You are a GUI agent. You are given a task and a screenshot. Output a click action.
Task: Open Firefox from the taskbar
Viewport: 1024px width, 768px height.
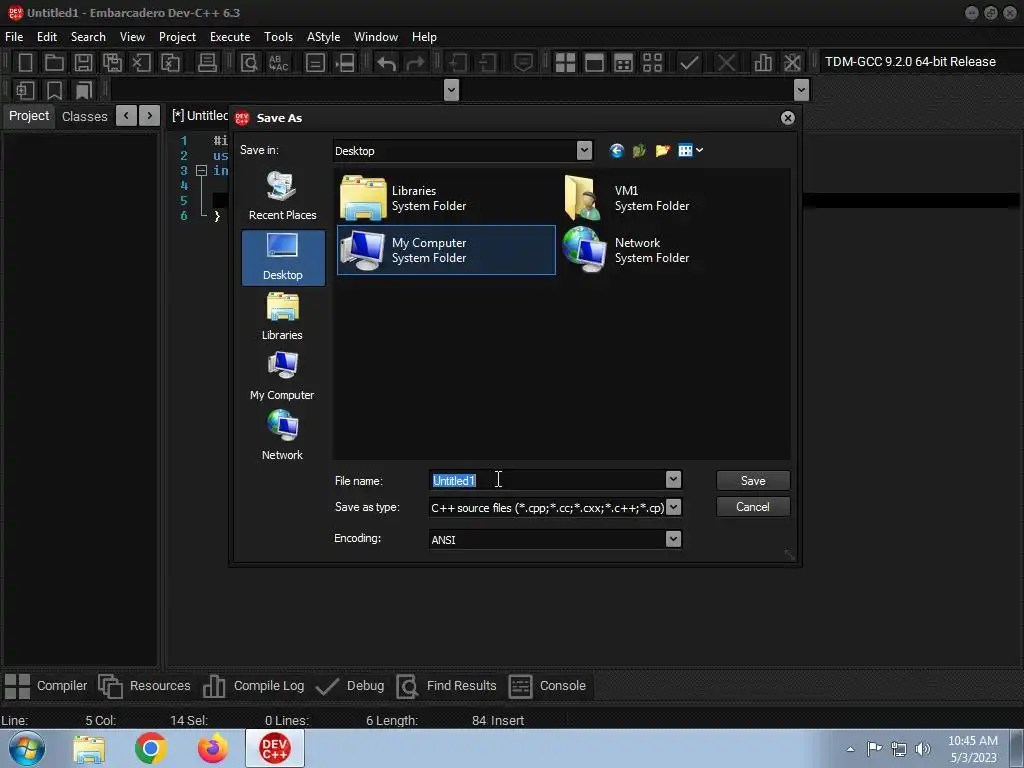click(x=213, y=748)
